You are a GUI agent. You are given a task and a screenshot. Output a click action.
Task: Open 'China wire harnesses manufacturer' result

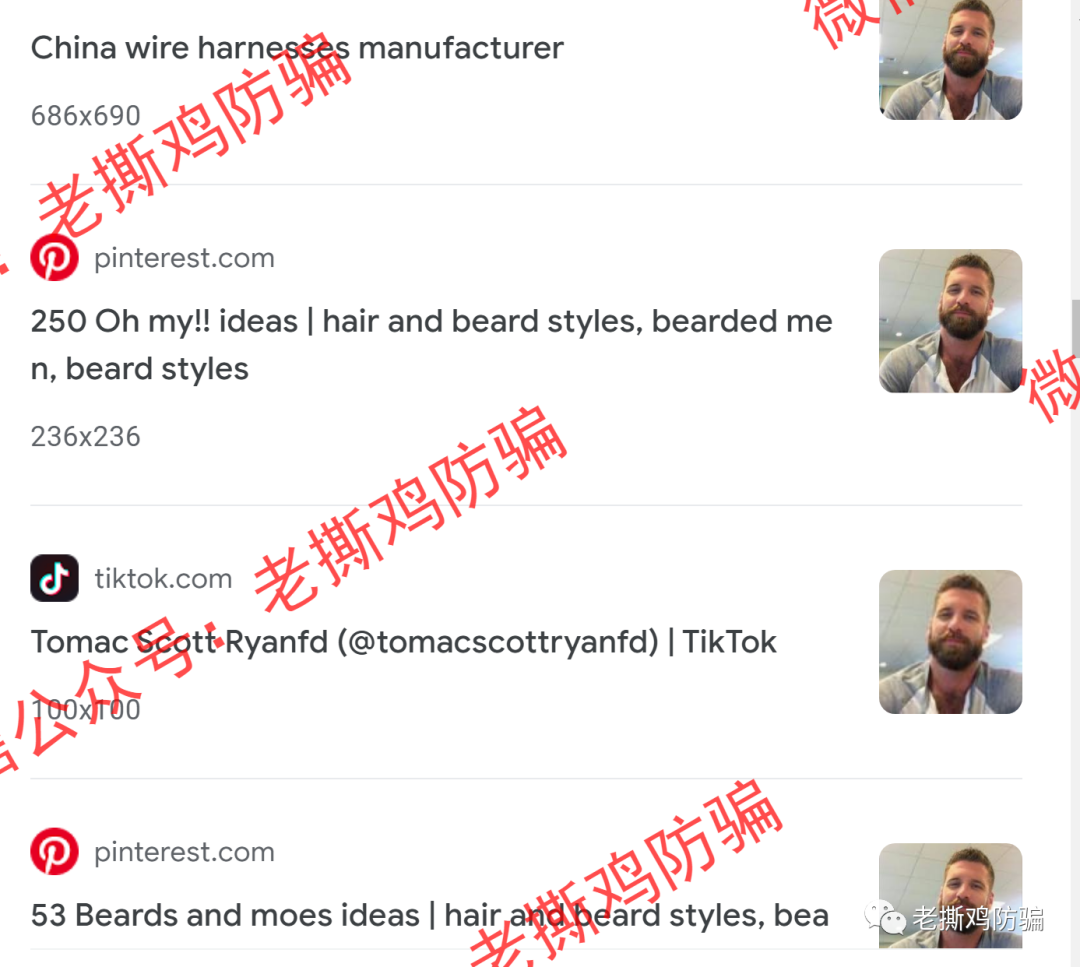[x=297, y=48]
